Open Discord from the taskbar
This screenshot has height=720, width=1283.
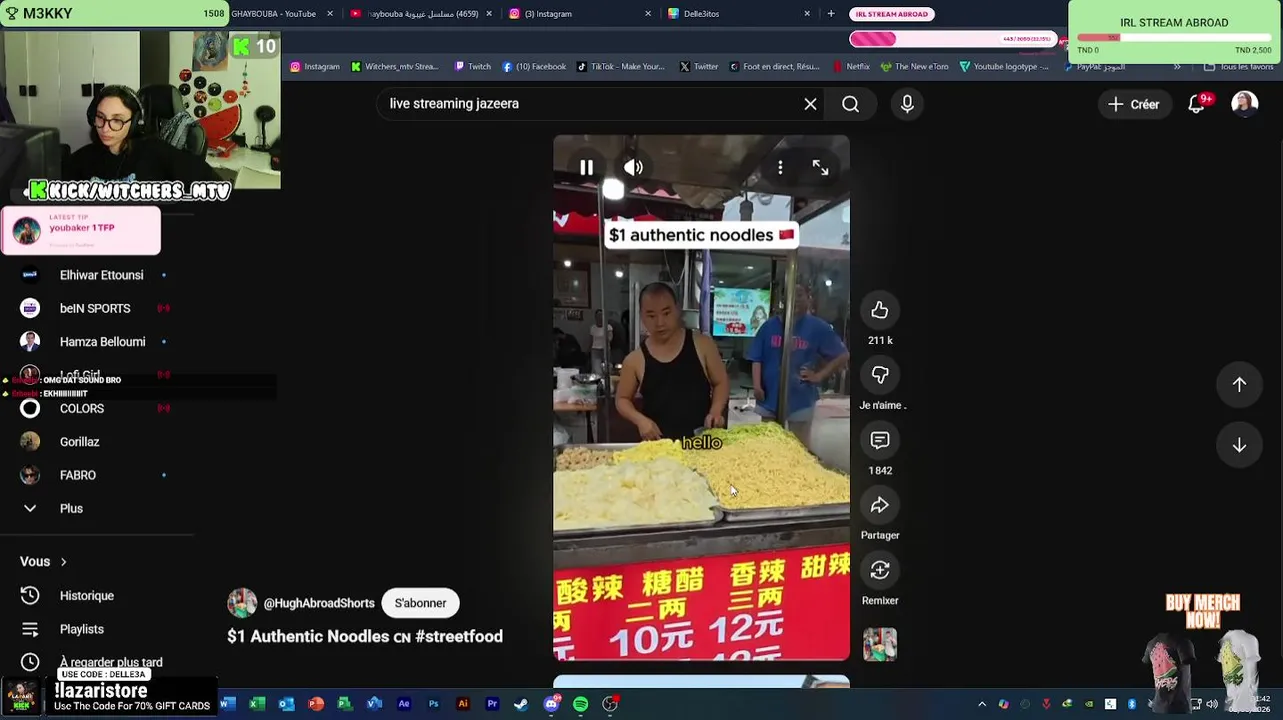click(551, 704)
